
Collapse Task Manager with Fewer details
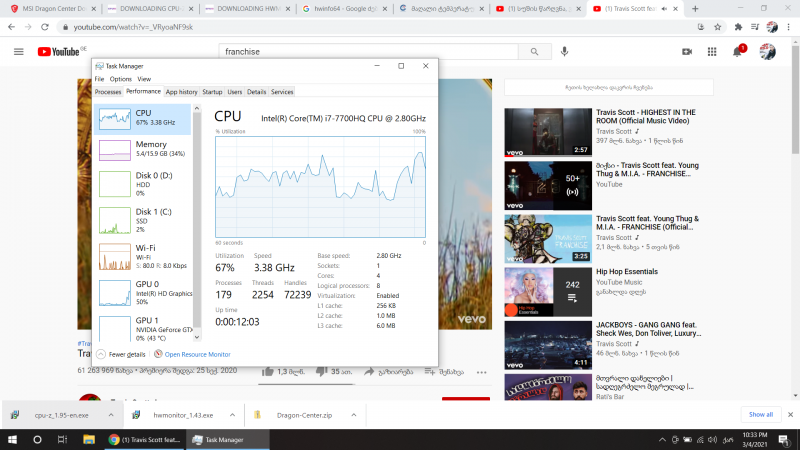click(125, 354)
